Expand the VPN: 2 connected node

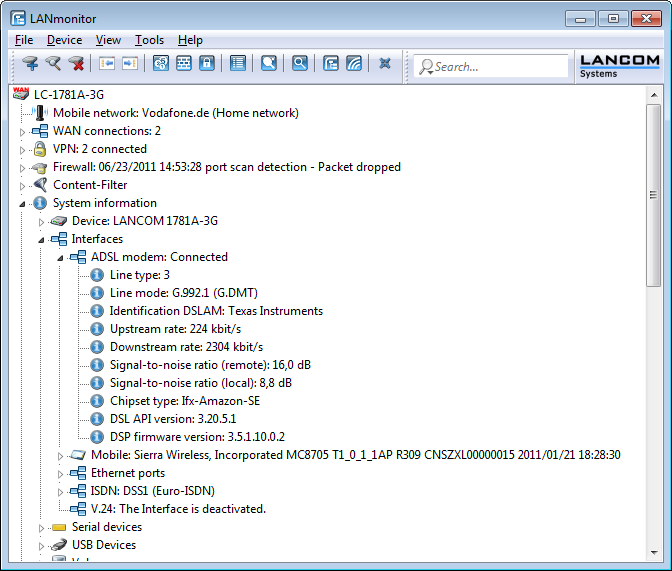pos(23,149)
